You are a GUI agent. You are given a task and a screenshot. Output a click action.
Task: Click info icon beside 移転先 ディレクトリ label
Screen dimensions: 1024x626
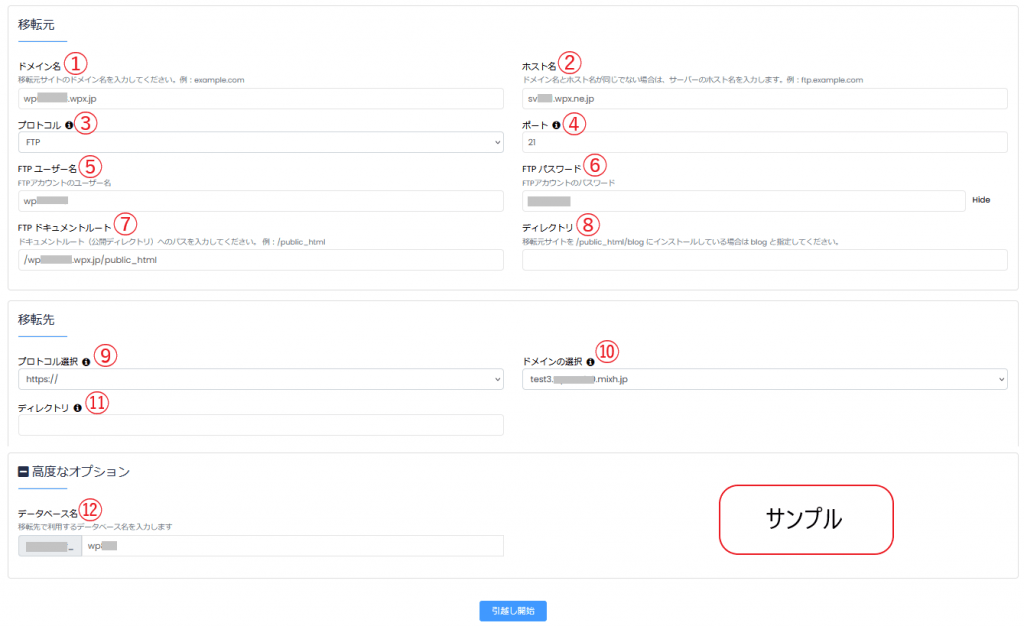[x=77, y=408]
